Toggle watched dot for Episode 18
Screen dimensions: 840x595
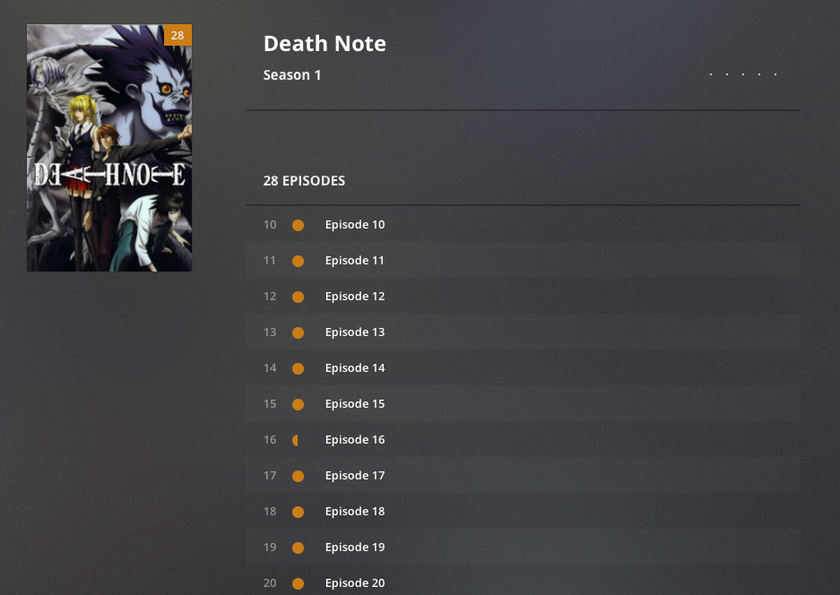298,513
